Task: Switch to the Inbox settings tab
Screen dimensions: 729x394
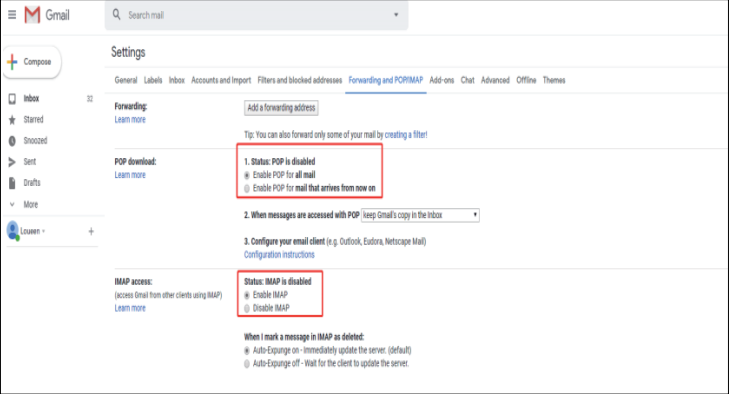Action: [177, 80]
